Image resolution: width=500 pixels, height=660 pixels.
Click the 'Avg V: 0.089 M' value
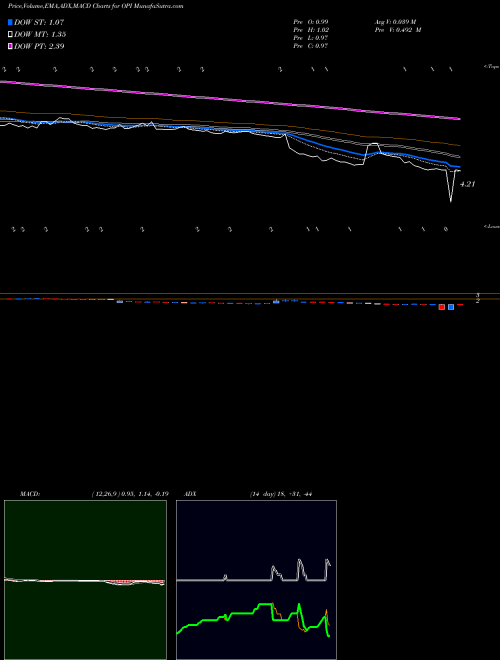tap(396, 22)
